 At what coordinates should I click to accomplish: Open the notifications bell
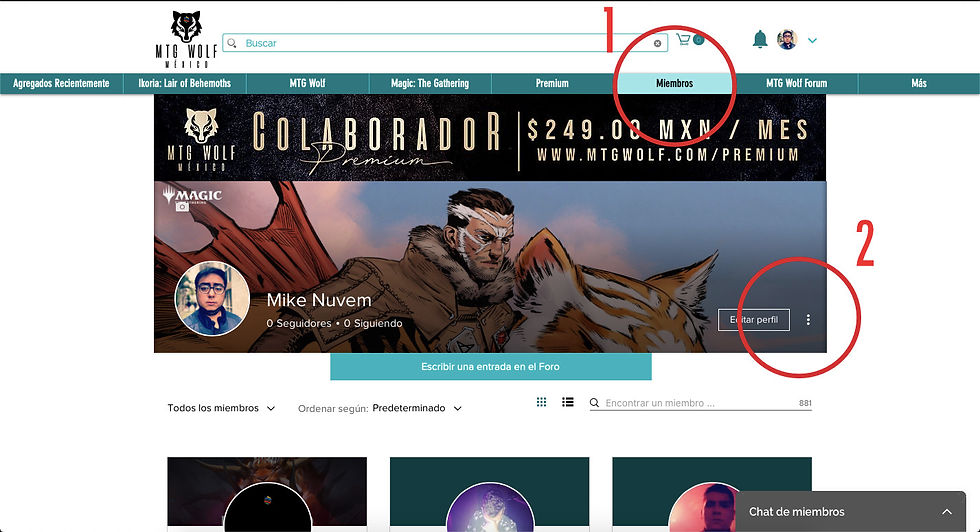760,39
